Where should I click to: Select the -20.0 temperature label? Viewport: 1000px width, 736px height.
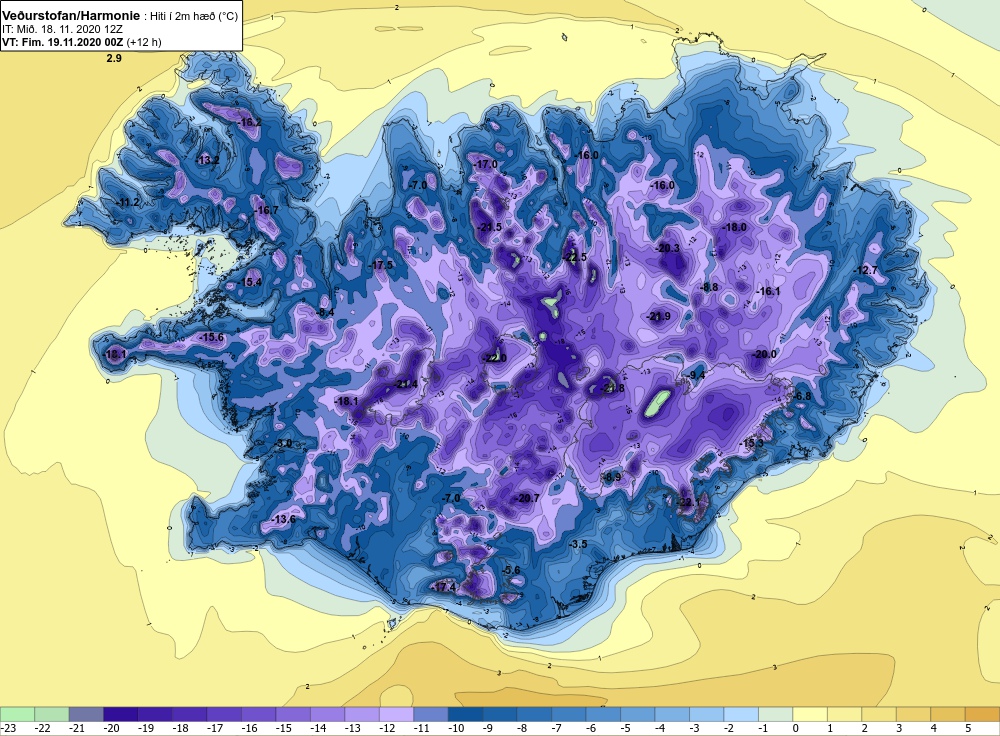(764, 354)
